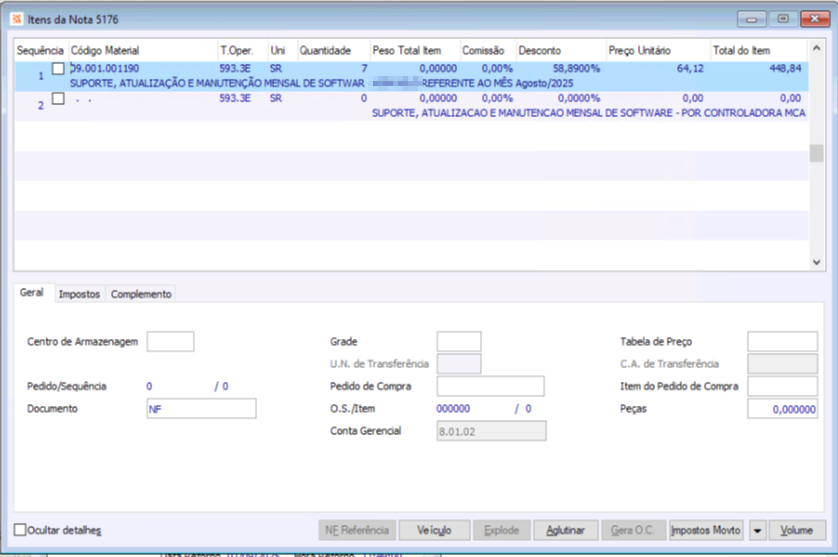This screenshot has height=557, width=838.
Task: Click the Conta Gerencial field 8.01.02
Action: [x=492, y=431]
